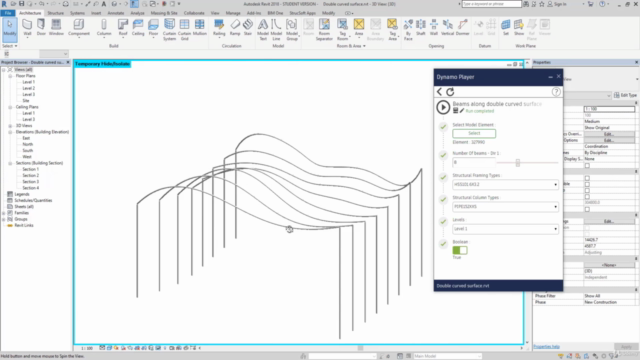640x360 pixels.
Task: Select the Shaft opening tool
Action: click(x=421, y=28)
